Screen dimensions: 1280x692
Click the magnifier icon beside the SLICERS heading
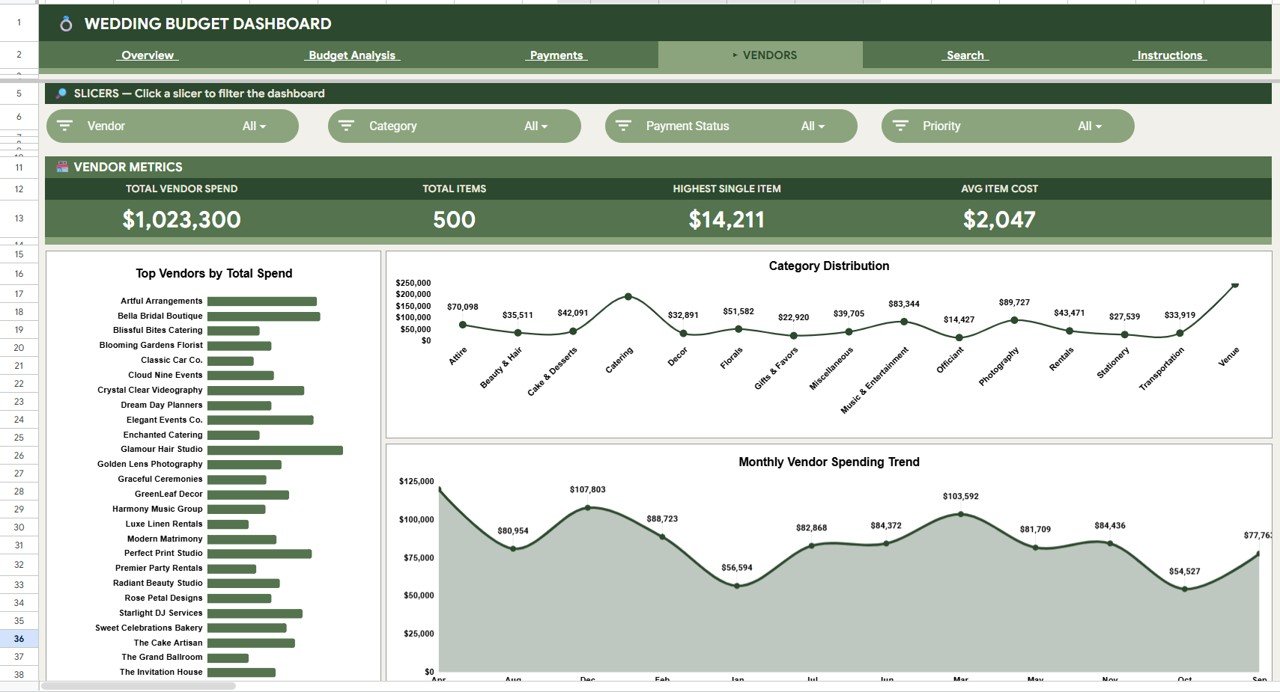60,93
